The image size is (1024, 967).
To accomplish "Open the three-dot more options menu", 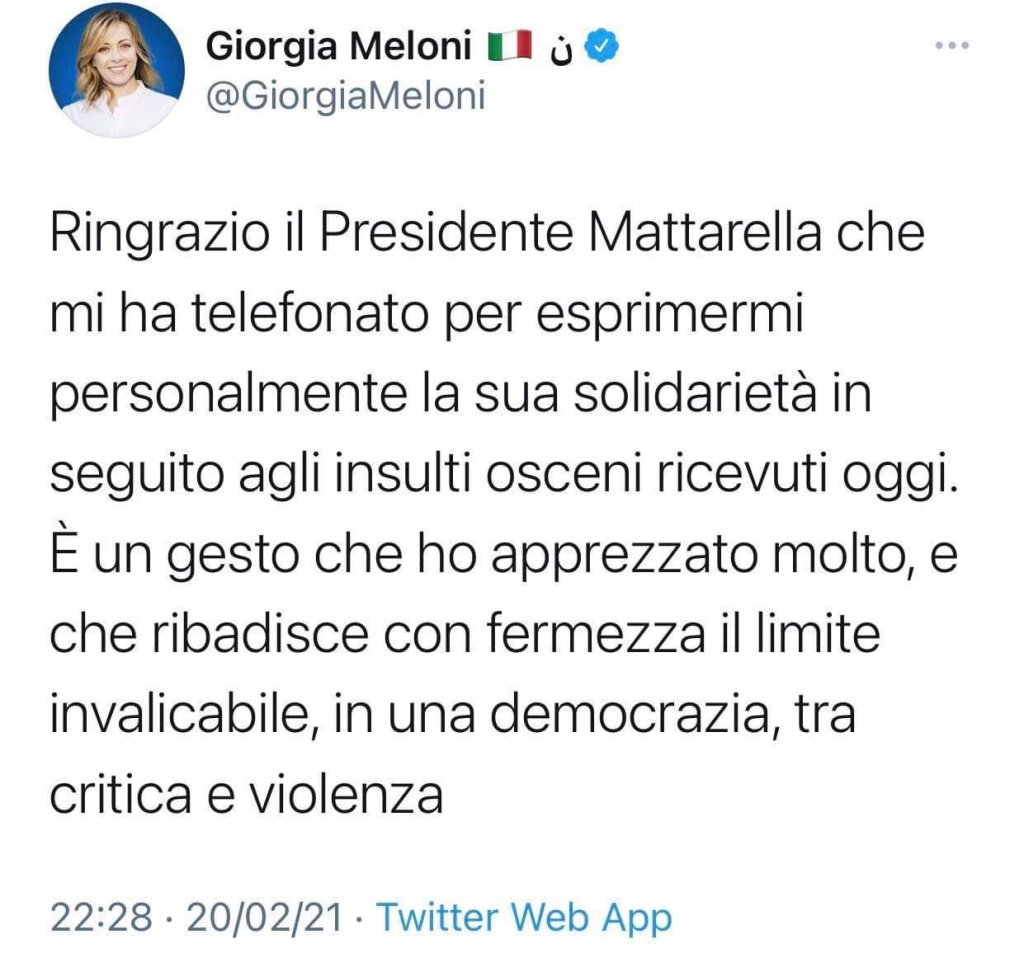I will (x=949, y=47).
